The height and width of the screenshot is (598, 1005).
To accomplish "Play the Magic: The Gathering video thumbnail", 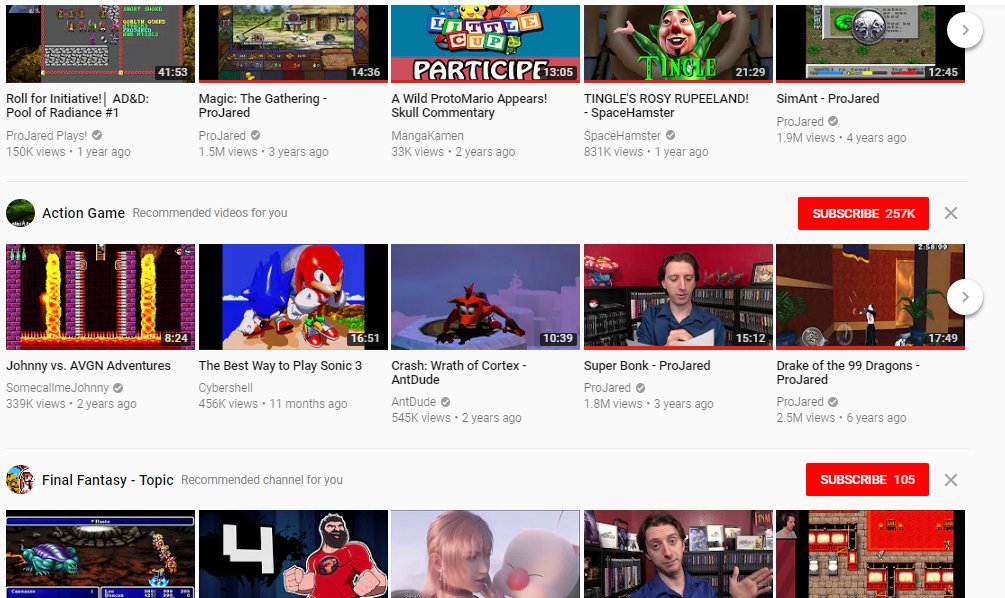I will pos(293,44).
